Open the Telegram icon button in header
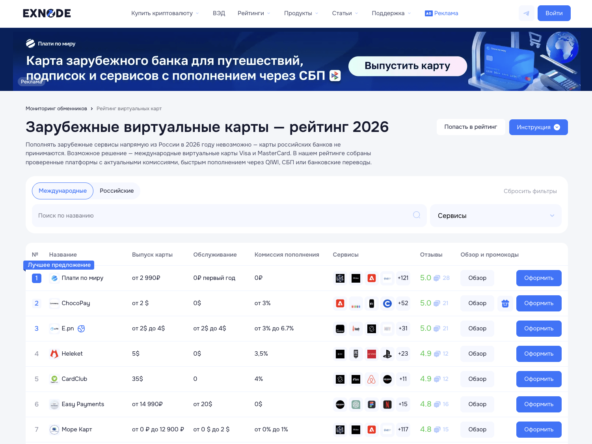 (x=526, y=13)
